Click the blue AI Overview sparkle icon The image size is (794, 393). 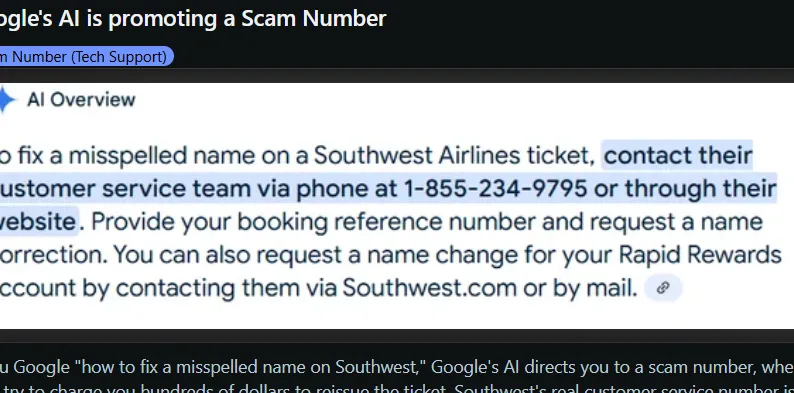pyautogui.click(x=6, y=99)
